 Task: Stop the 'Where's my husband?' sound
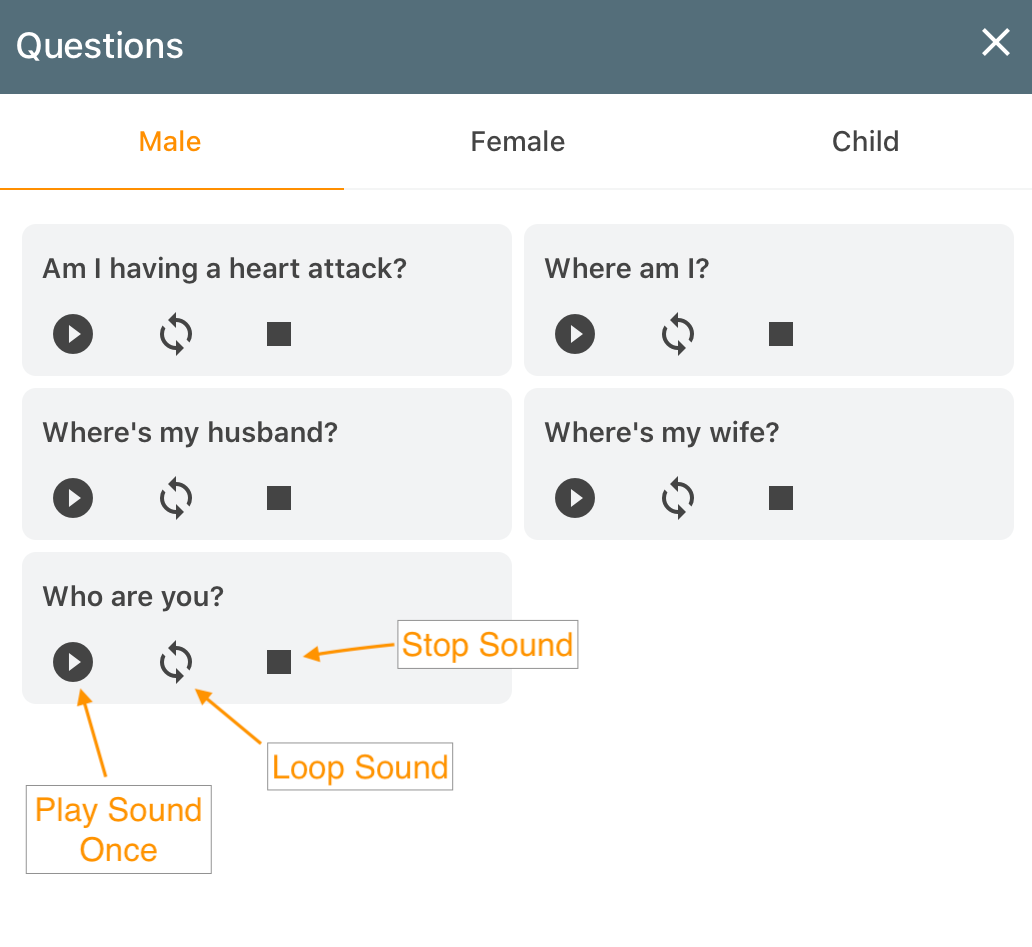(279, 498)
